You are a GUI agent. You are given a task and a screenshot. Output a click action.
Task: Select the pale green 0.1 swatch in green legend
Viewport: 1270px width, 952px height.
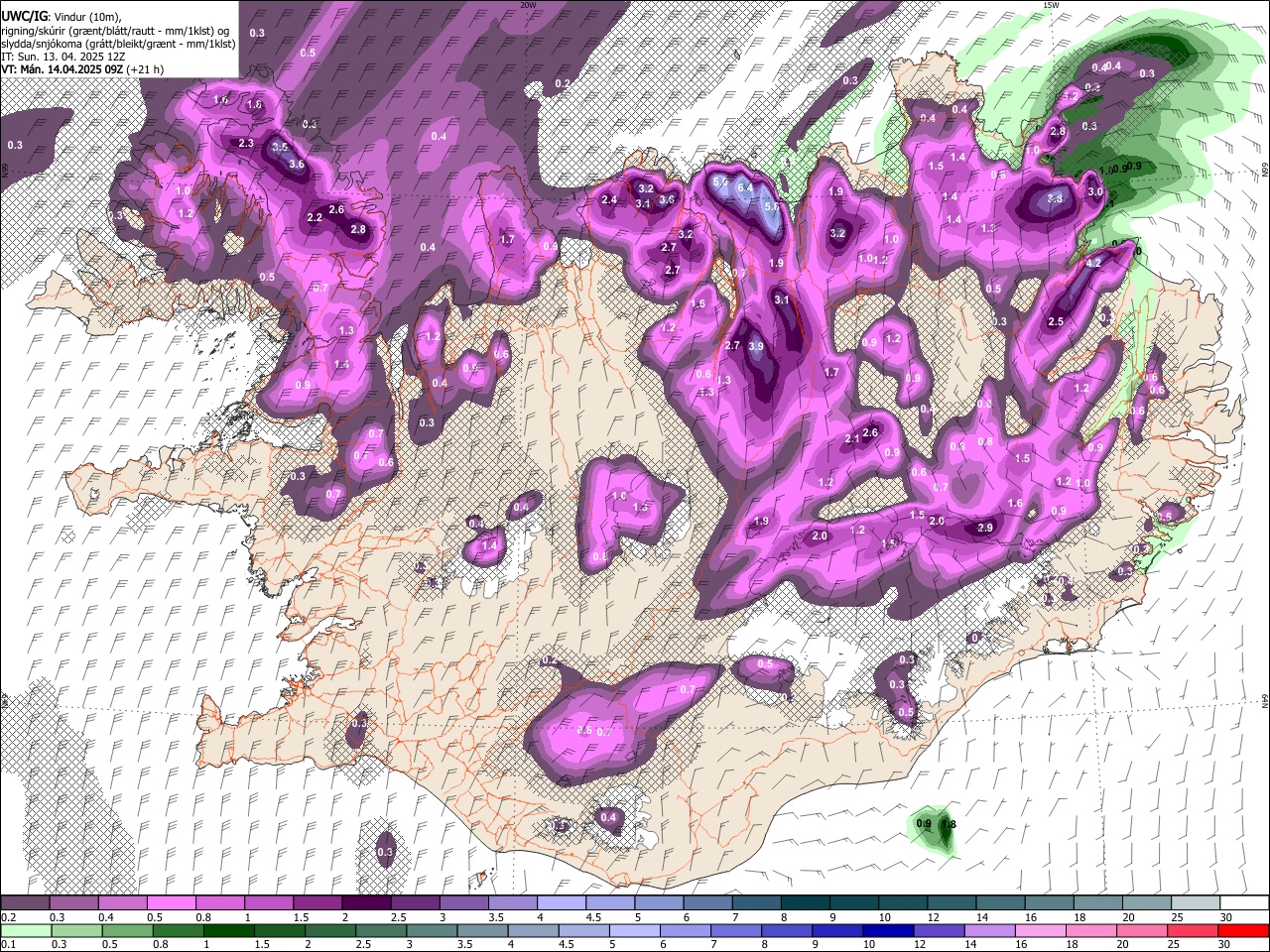(x=25, y=930)
